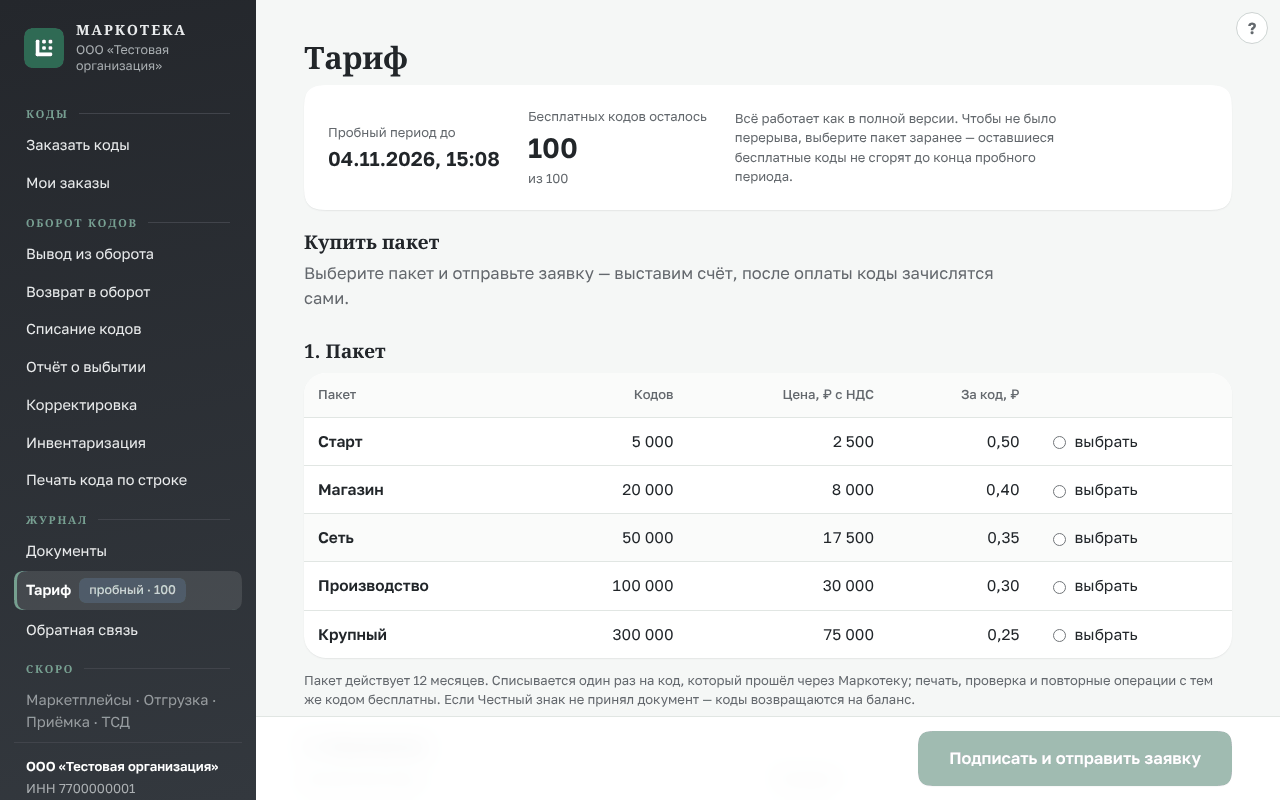Image resolution: width=1280 pixels, height=800 pixels.
Task: Open Вывод из оборота page
Action: (128, 254)
